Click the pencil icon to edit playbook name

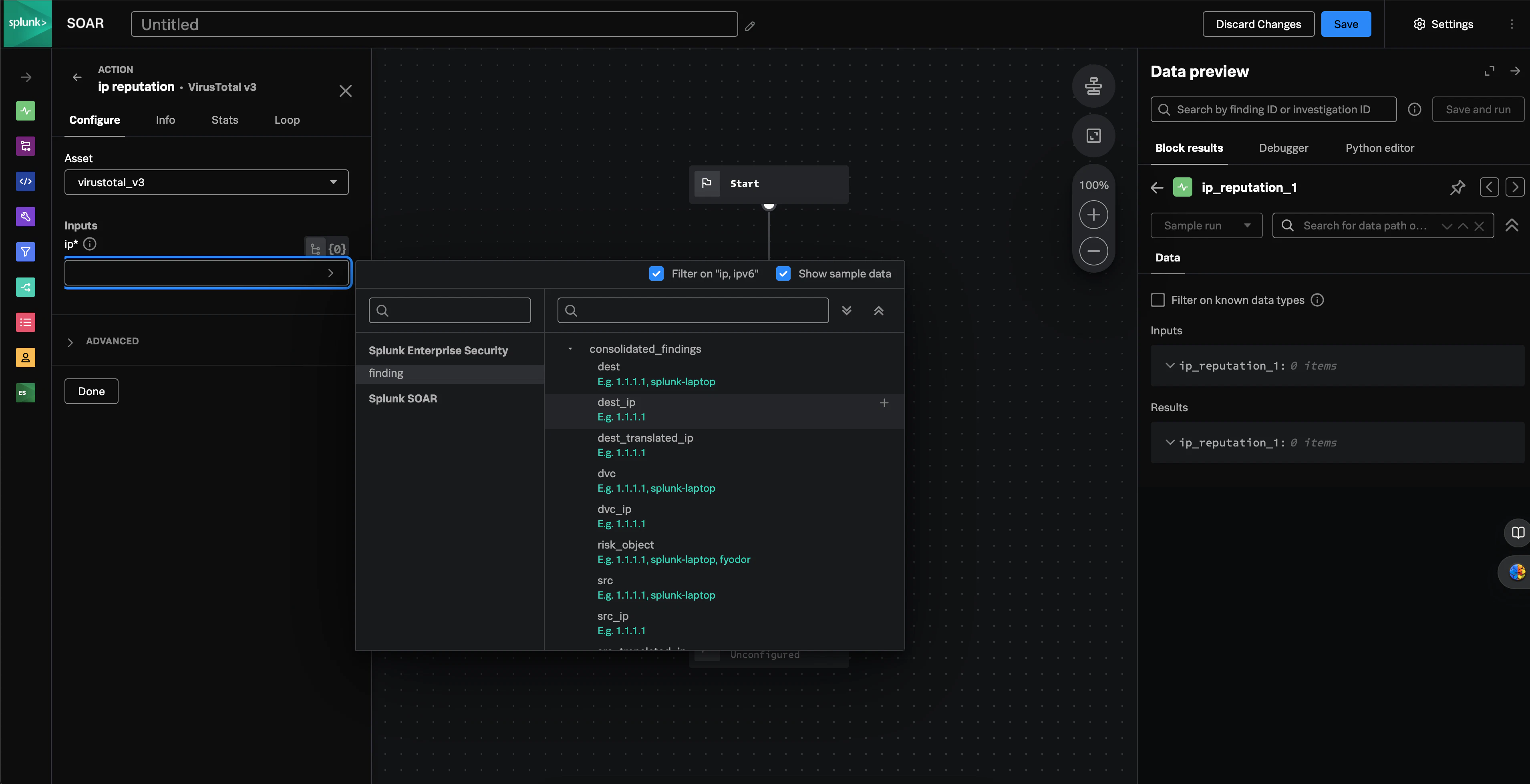pos(750,26)
